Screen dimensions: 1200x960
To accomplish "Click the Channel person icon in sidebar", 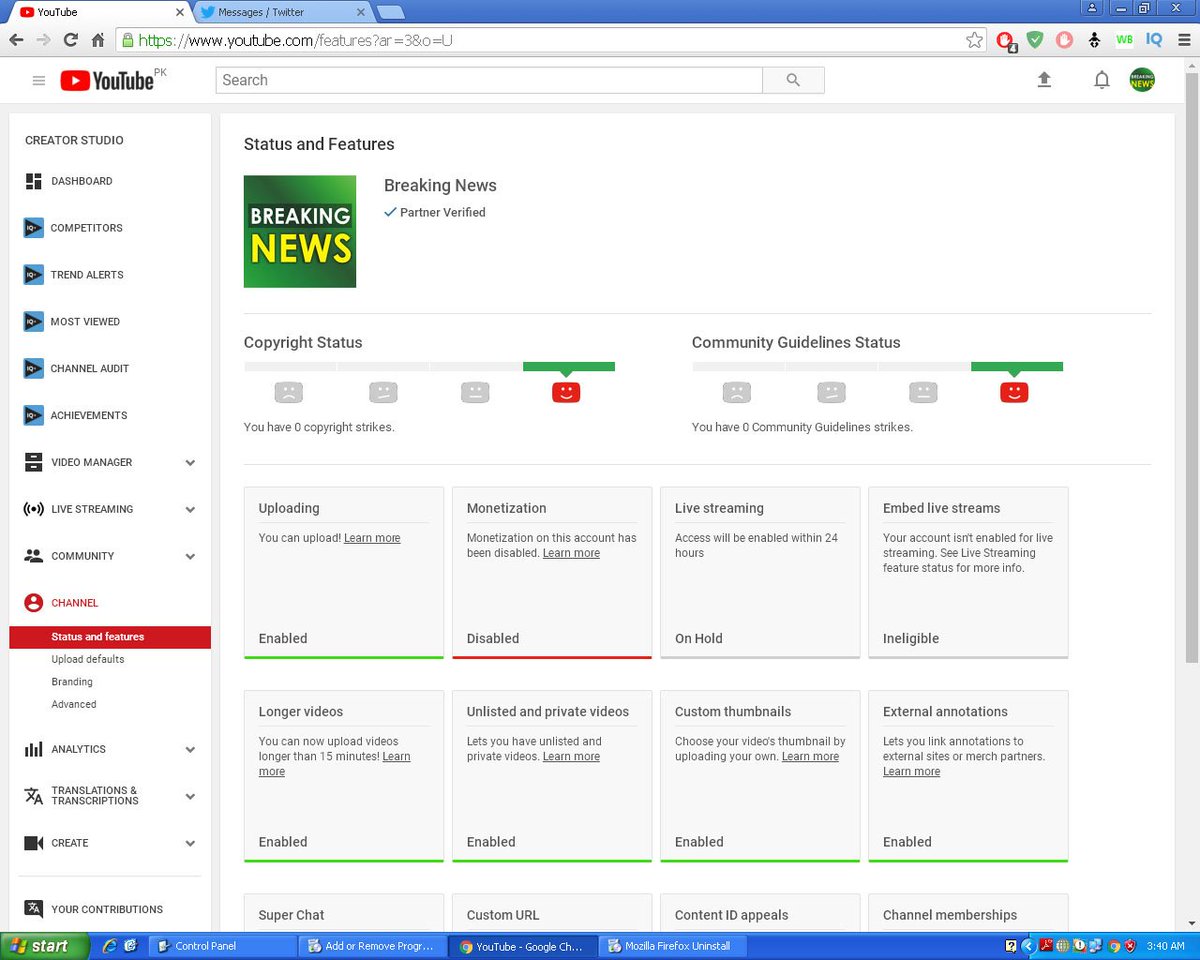I will pyautogui.click(x=34, y=603).
